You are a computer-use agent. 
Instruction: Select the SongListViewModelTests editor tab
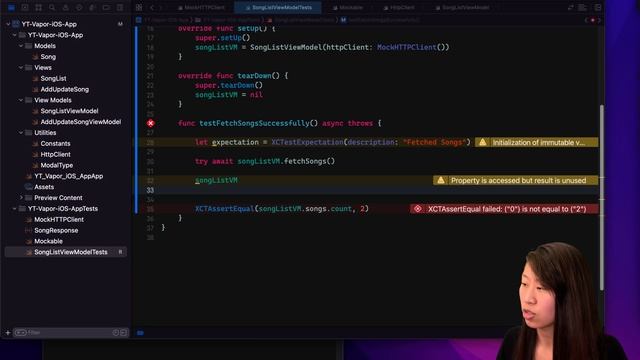pos(278,7)
